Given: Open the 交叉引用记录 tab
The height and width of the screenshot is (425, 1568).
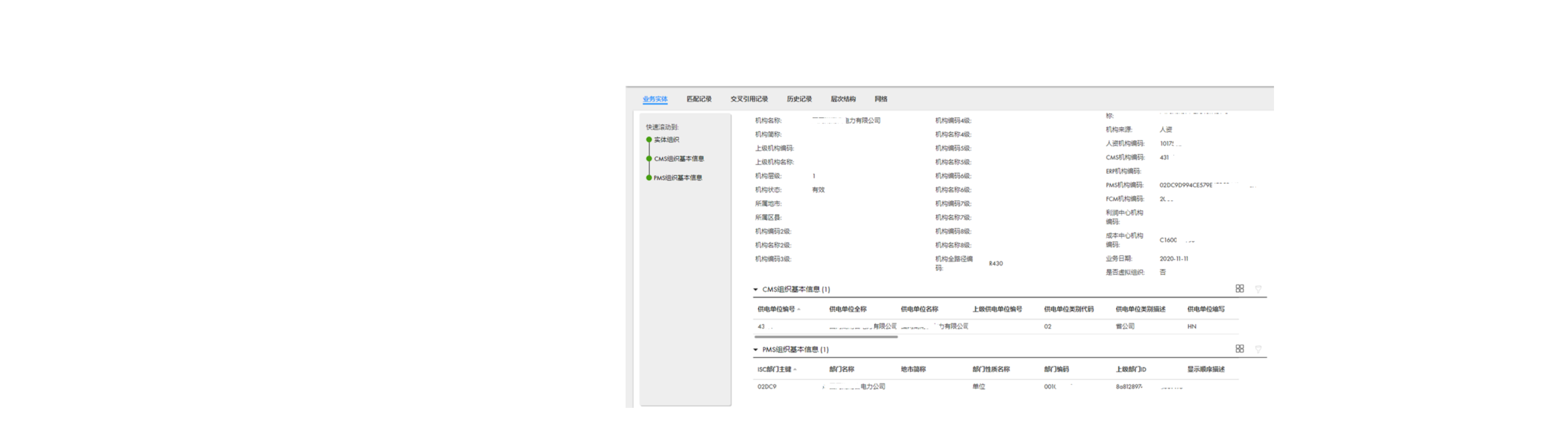Looking at the screenshot, I should click(x=749, y=99).
